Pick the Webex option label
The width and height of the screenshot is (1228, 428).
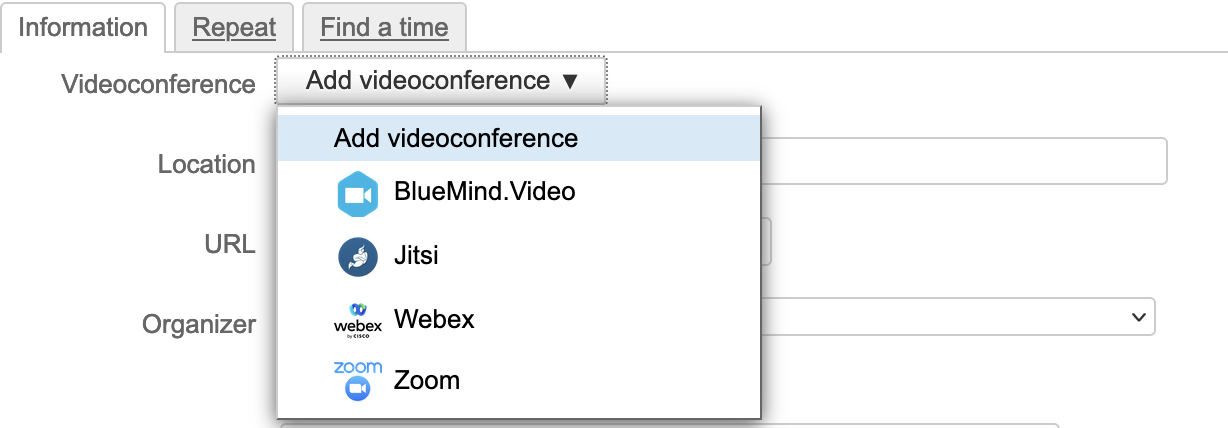click(x=434, y=320)
